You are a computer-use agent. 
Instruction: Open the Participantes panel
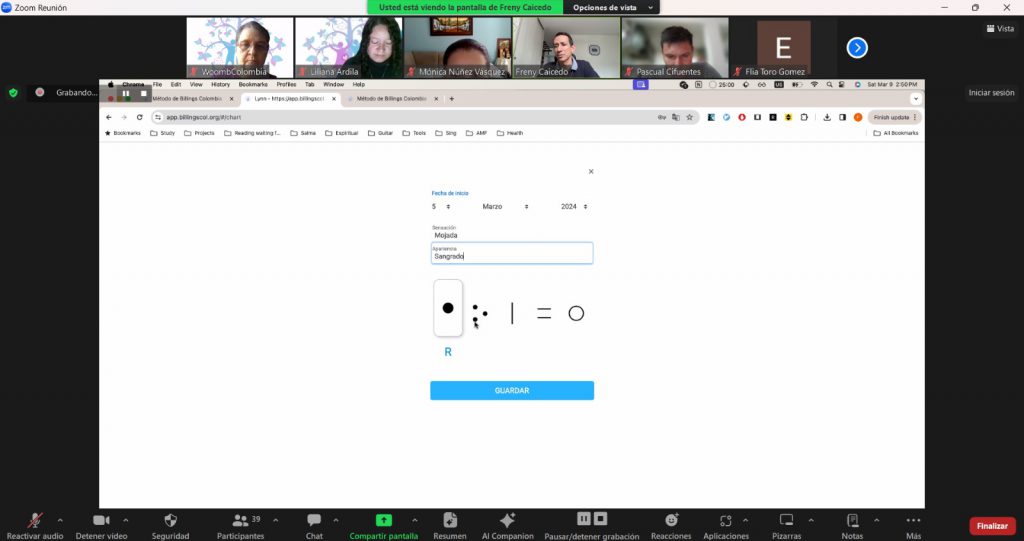pyautogui.click(x=240, y=527)
